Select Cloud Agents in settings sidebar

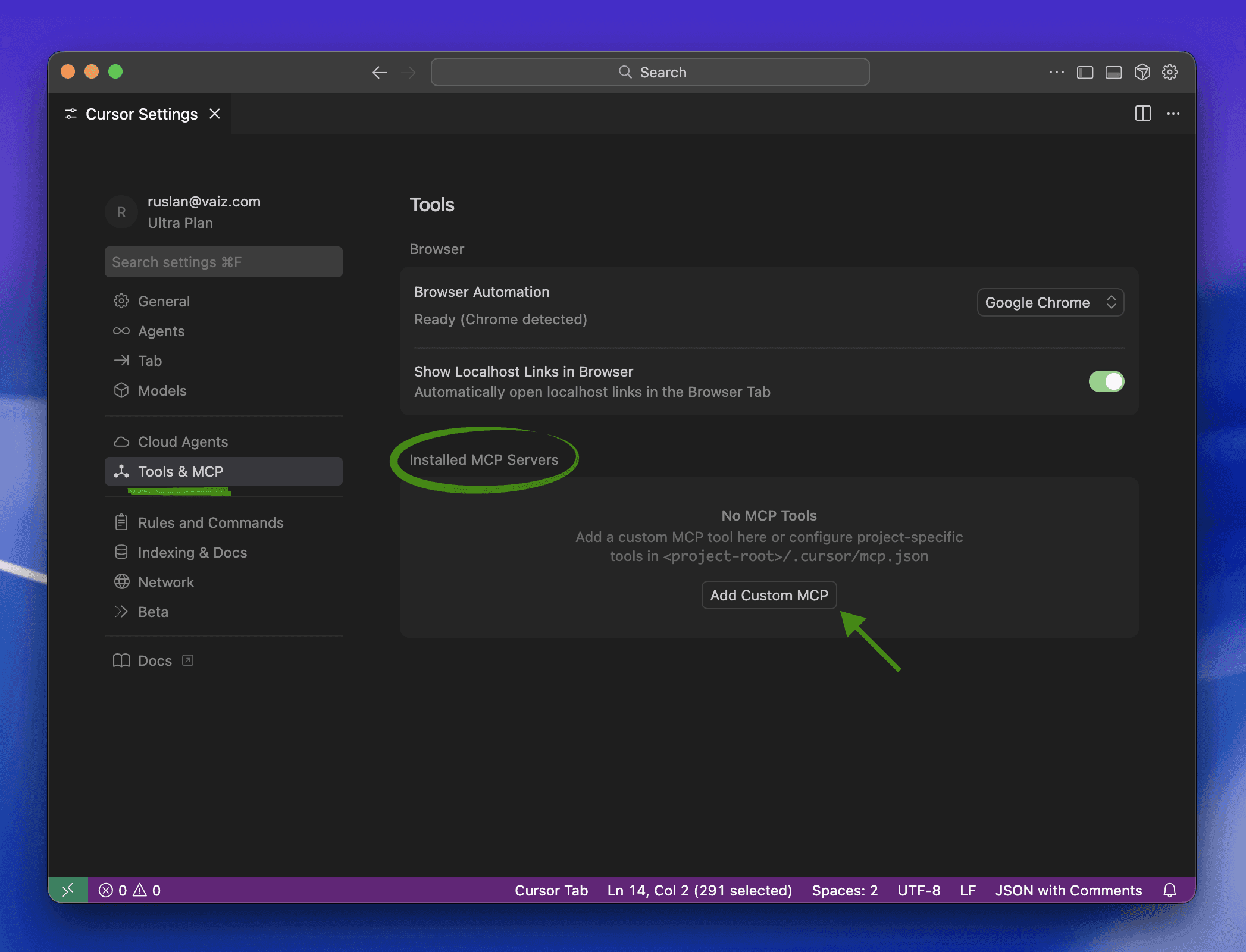click(183, 441)
